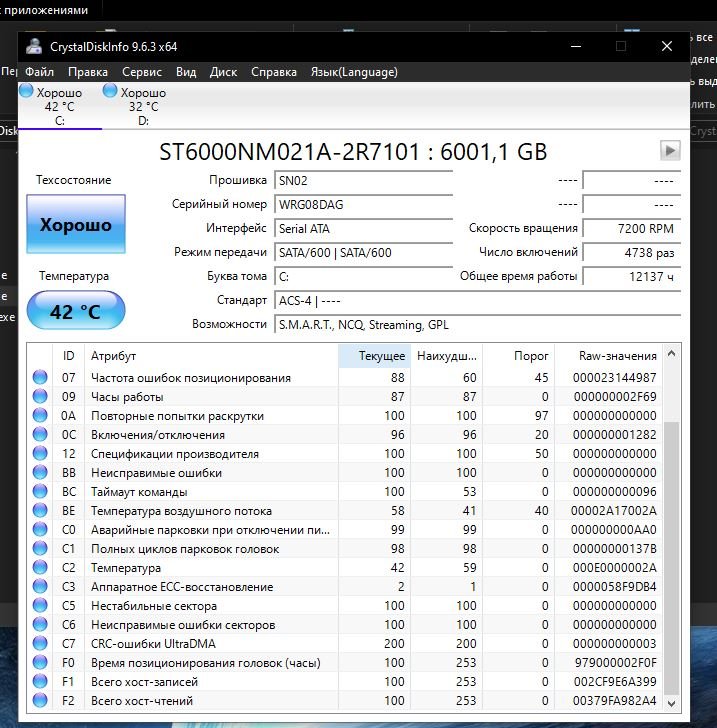The height and width of the screenshot is (728, 717).
Task: Click the Возможности field with S.M.A.R.T.
Action: (x=478, y=325)
